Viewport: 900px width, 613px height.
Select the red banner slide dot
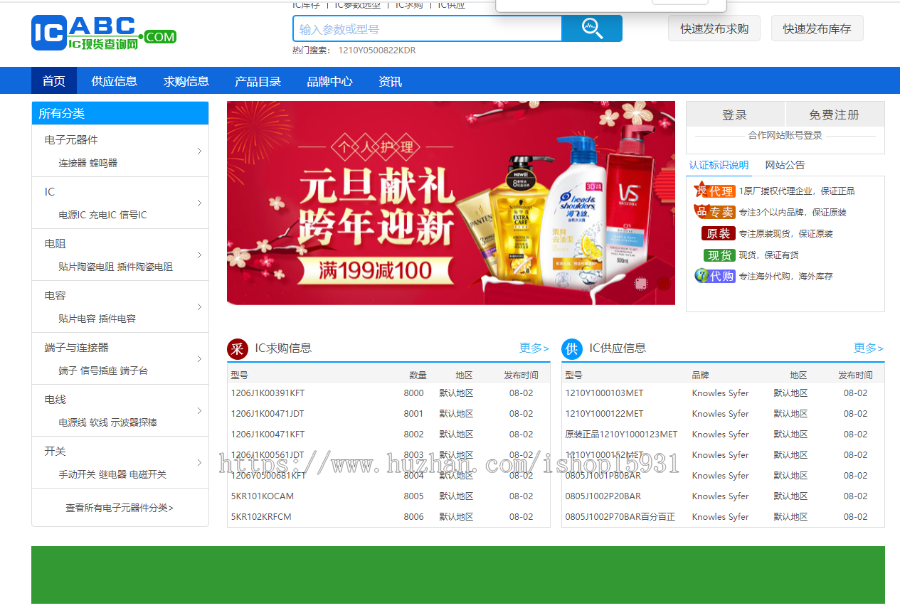663,284
